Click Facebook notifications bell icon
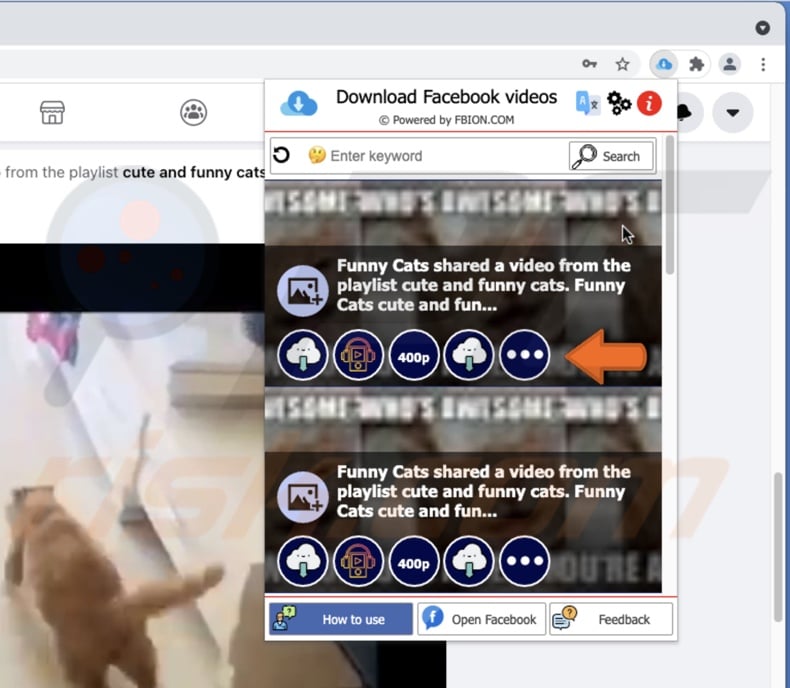The height and width of the screenshot is (688, 790). click(685, 112)
